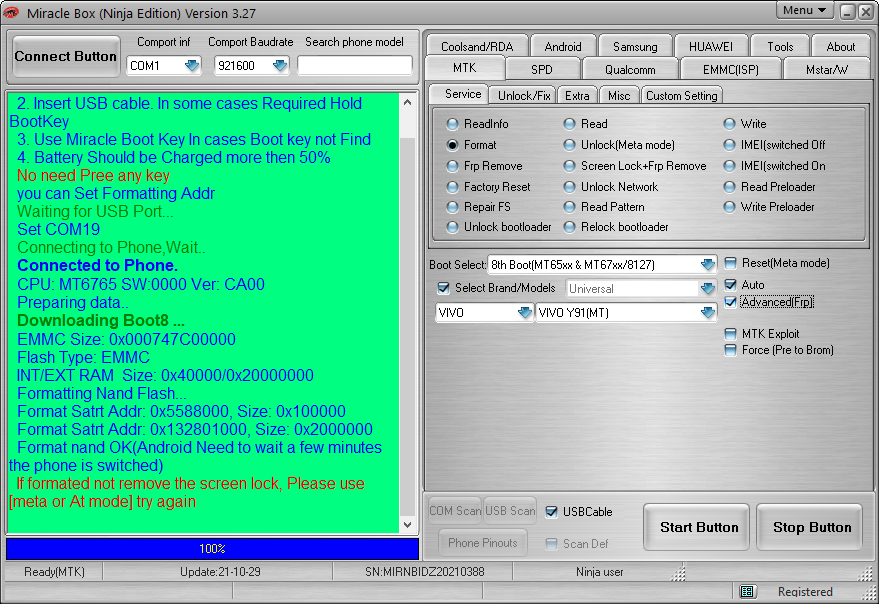Click the Start Button

(698, 527)
